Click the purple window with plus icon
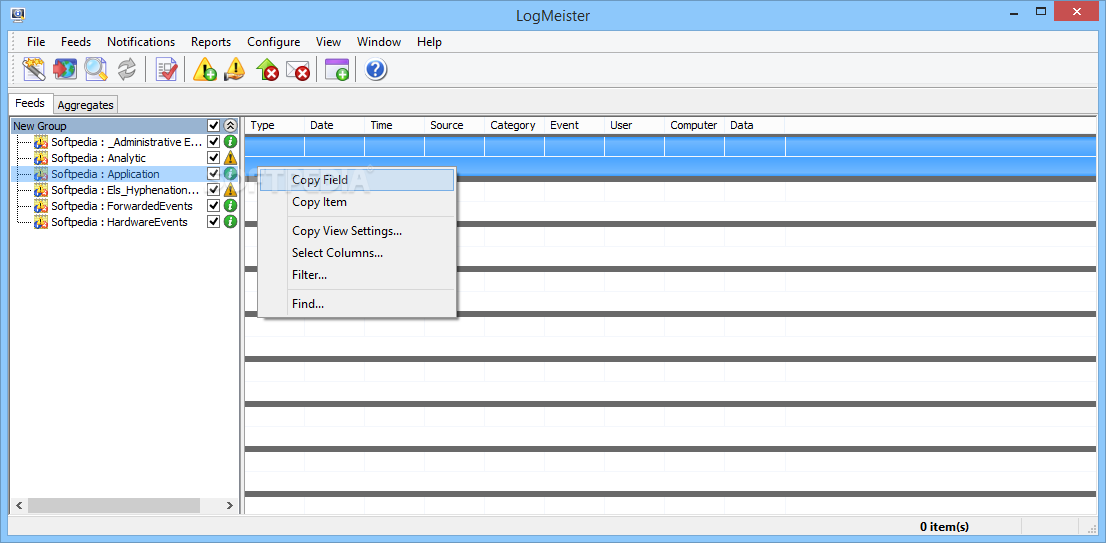Viewport: 1106px width, 543px height. [x=336, y=69]
